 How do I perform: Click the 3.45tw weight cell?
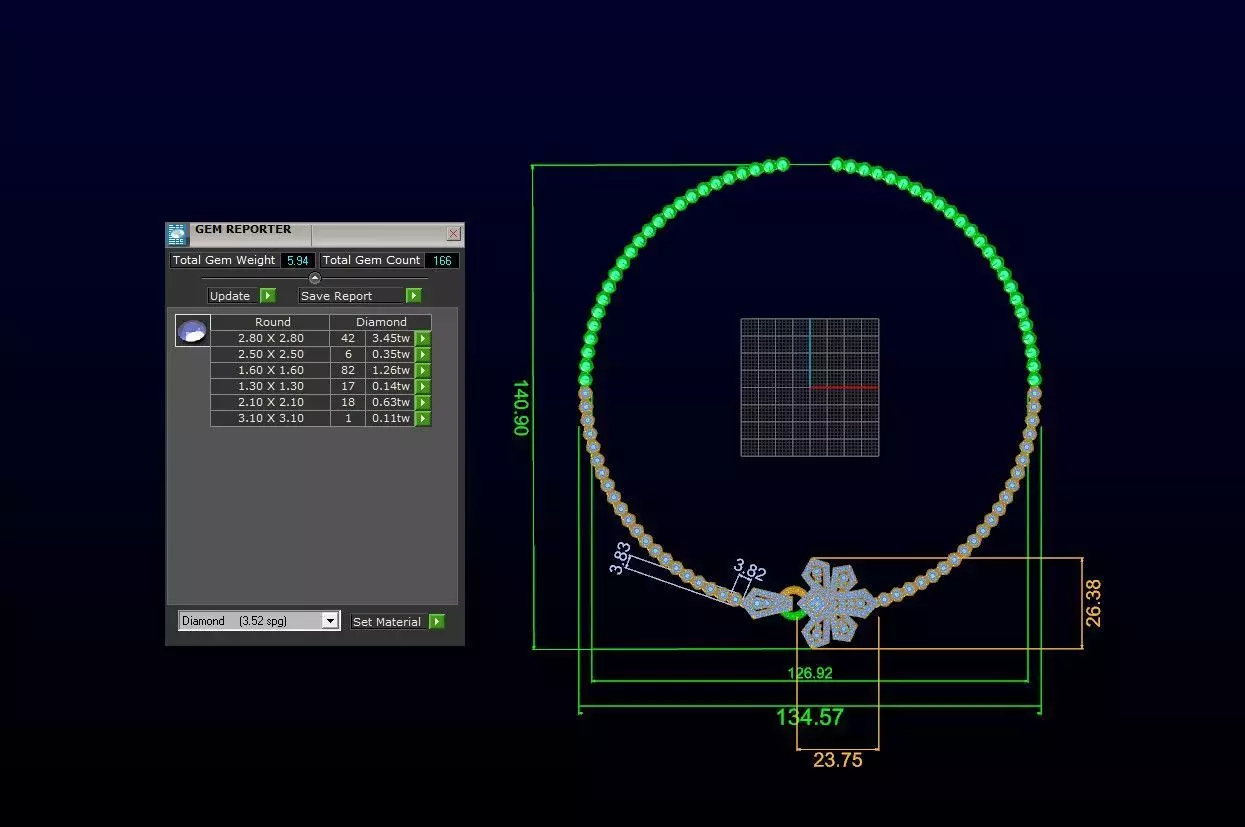(391, 339)
